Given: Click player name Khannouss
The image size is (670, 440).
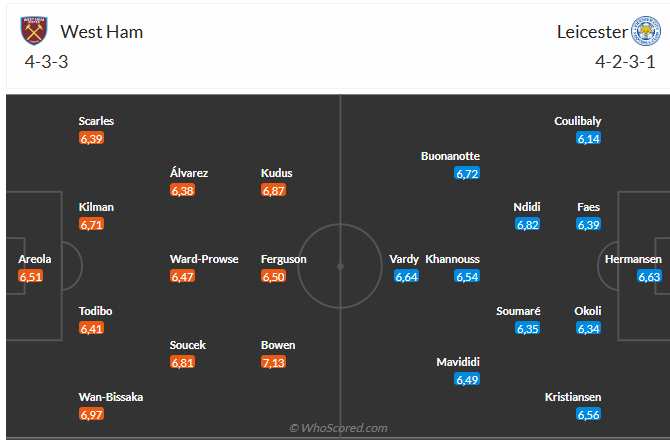Looking at the screenshot, I should click(453, 259).
